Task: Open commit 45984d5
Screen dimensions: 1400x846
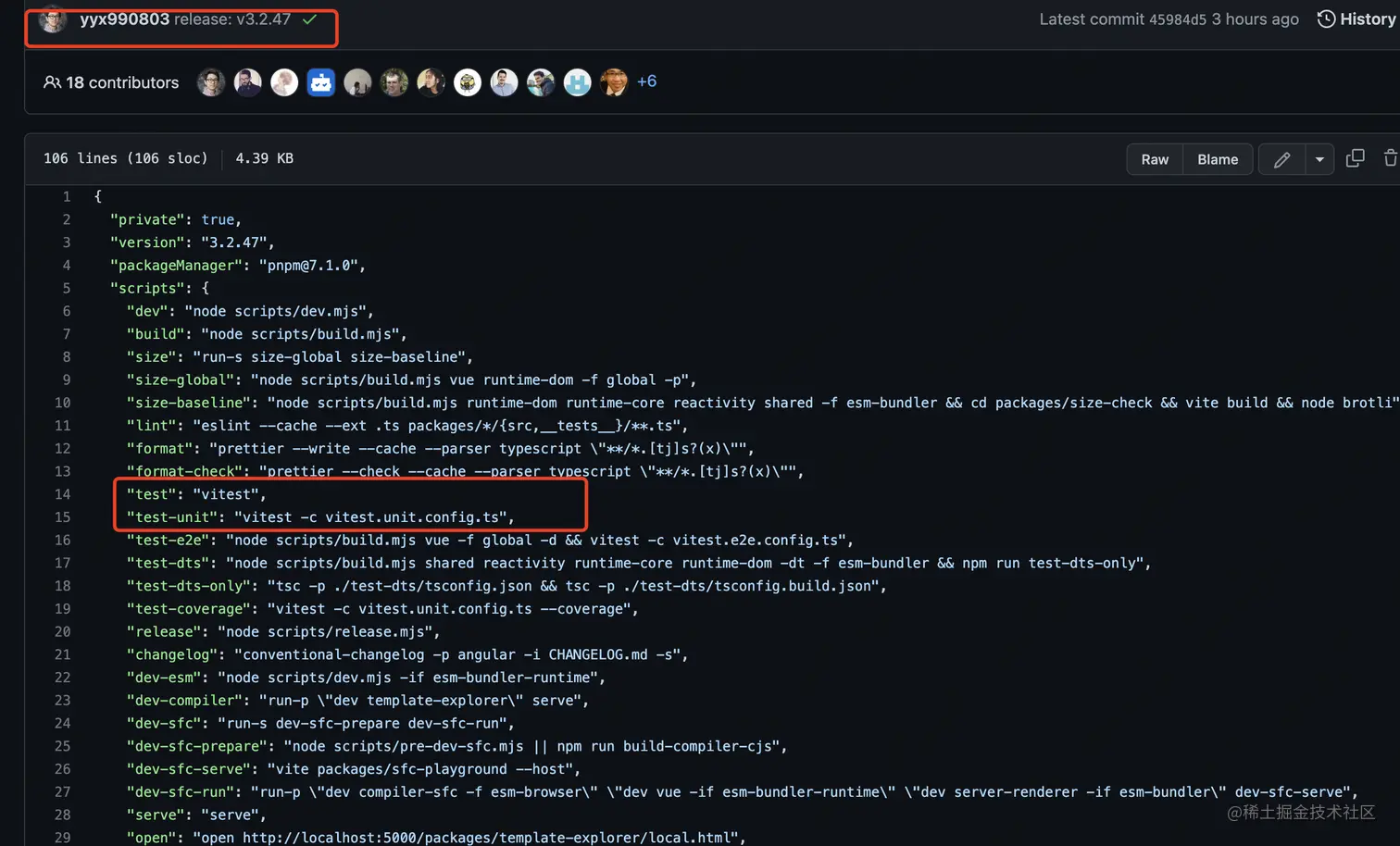Action: point(1179,19)
